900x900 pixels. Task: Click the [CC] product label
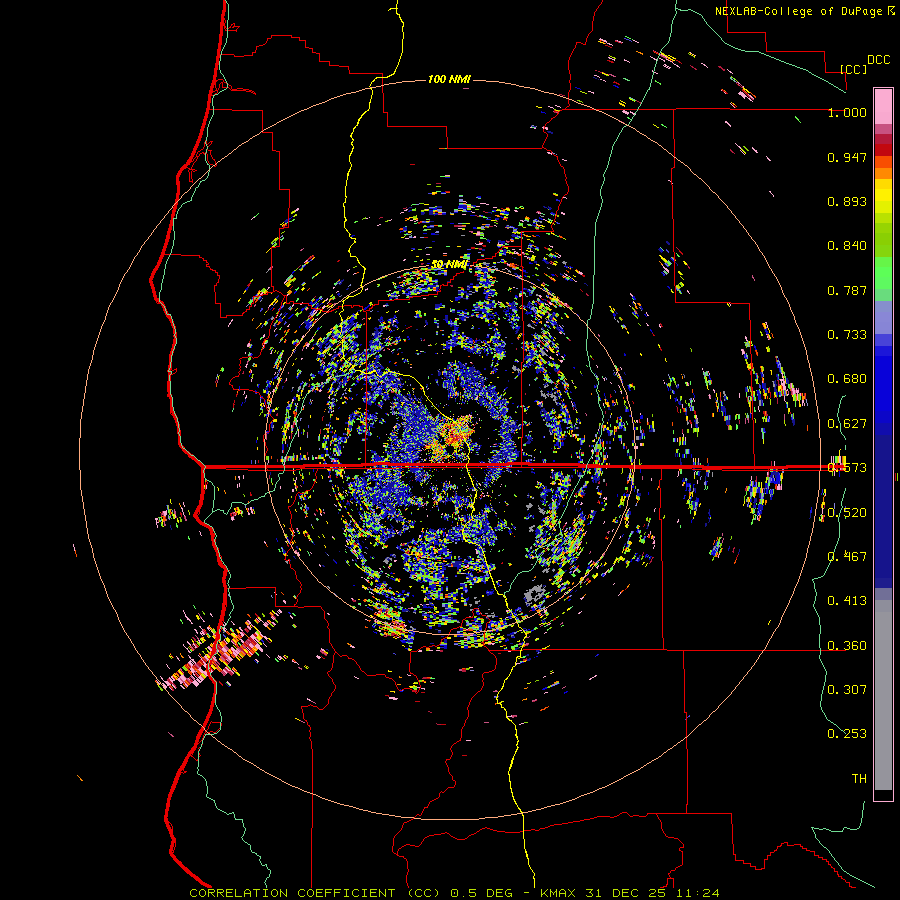854,69
